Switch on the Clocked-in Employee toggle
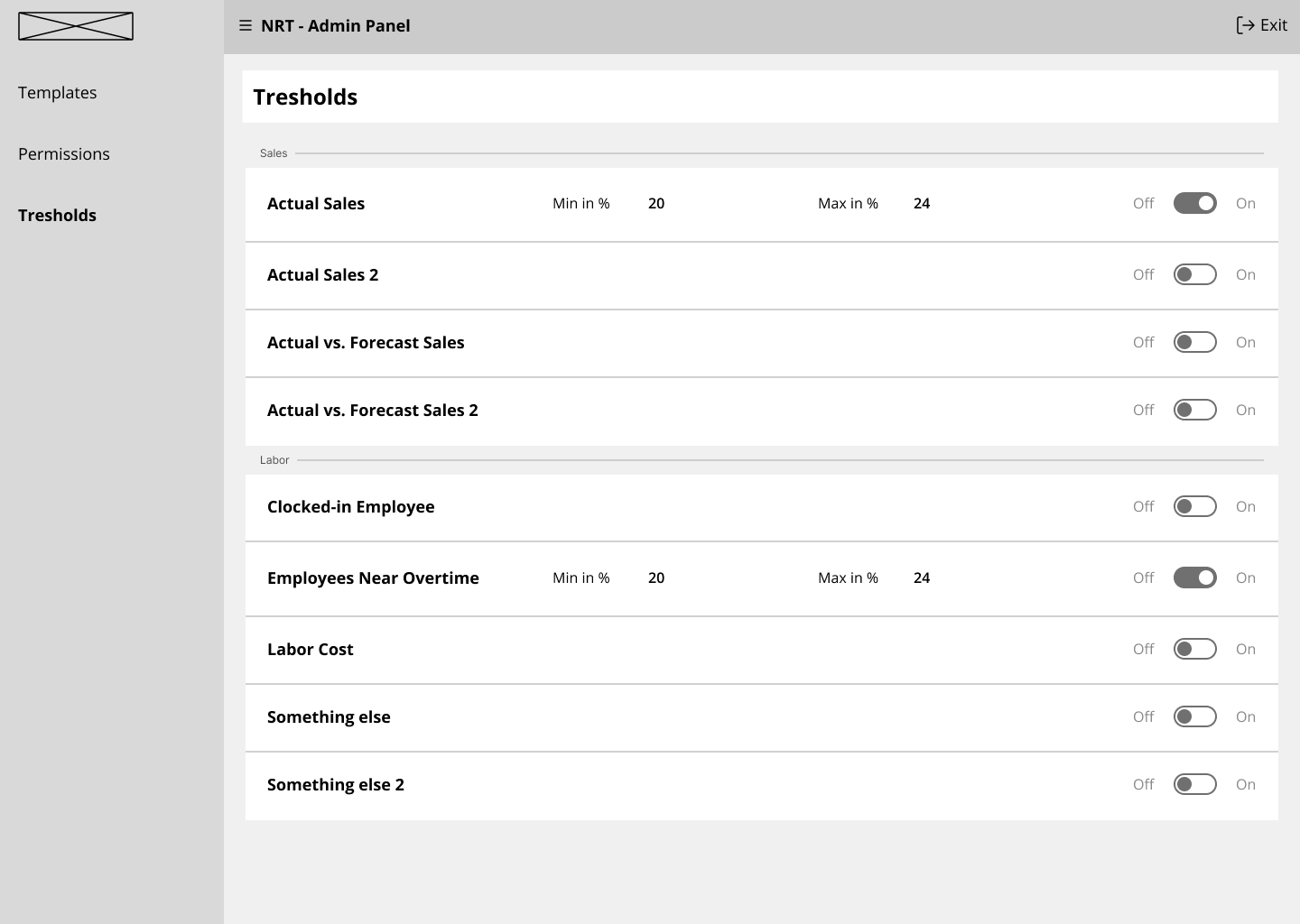The height and width of the screenshot is (924, 1300). point(1194,507)
